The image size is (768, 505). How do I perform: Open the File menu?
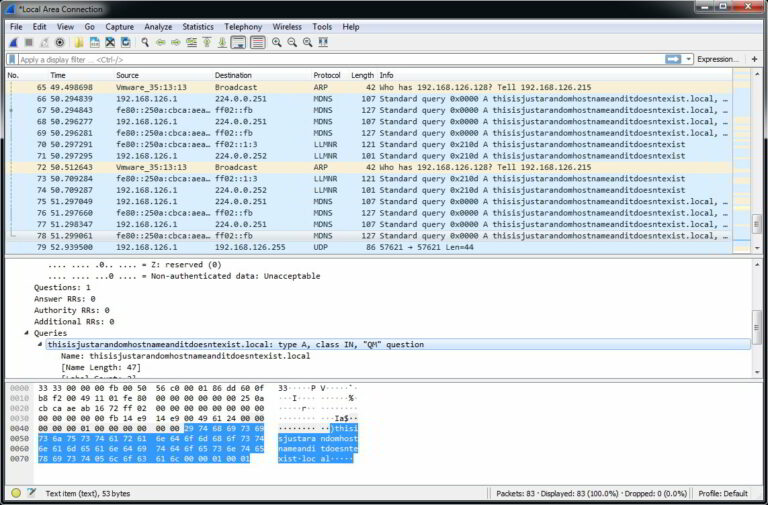click(16, 27)
